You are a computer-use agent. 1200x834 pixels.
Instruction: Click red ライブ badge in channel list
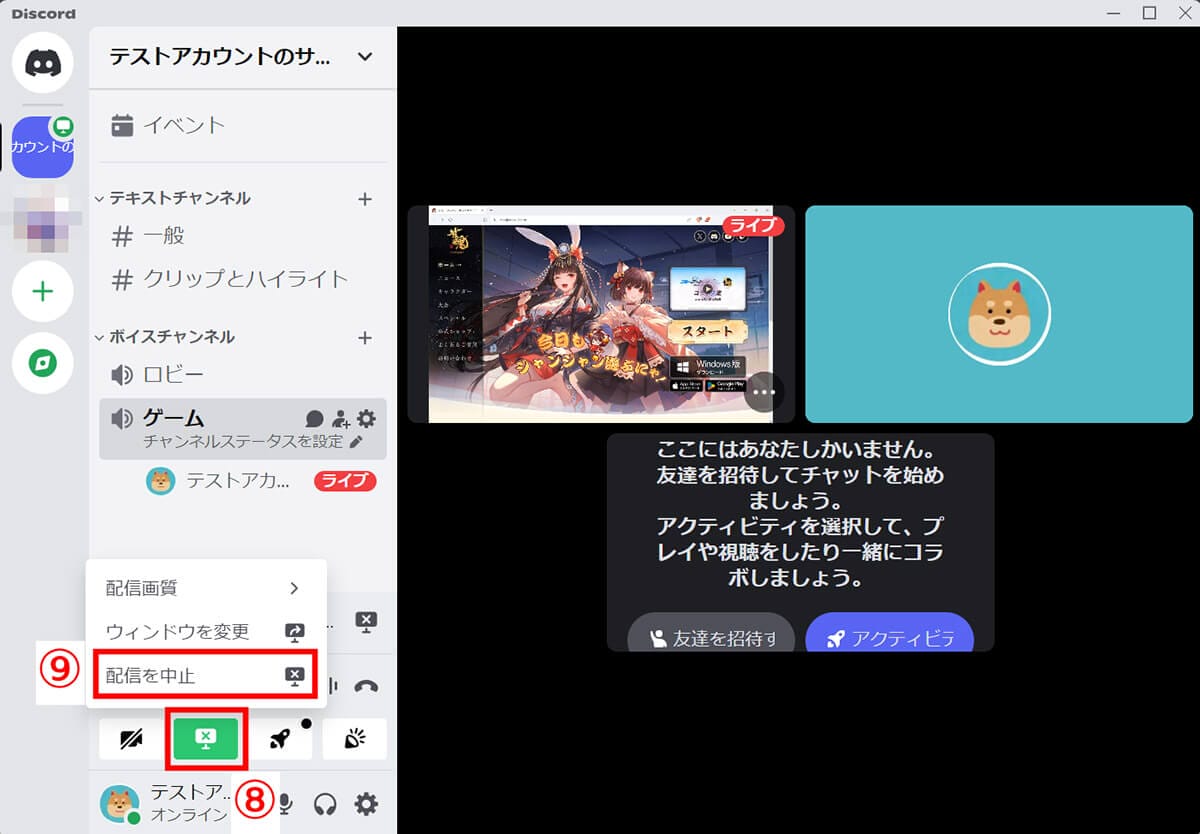point(345,481)
